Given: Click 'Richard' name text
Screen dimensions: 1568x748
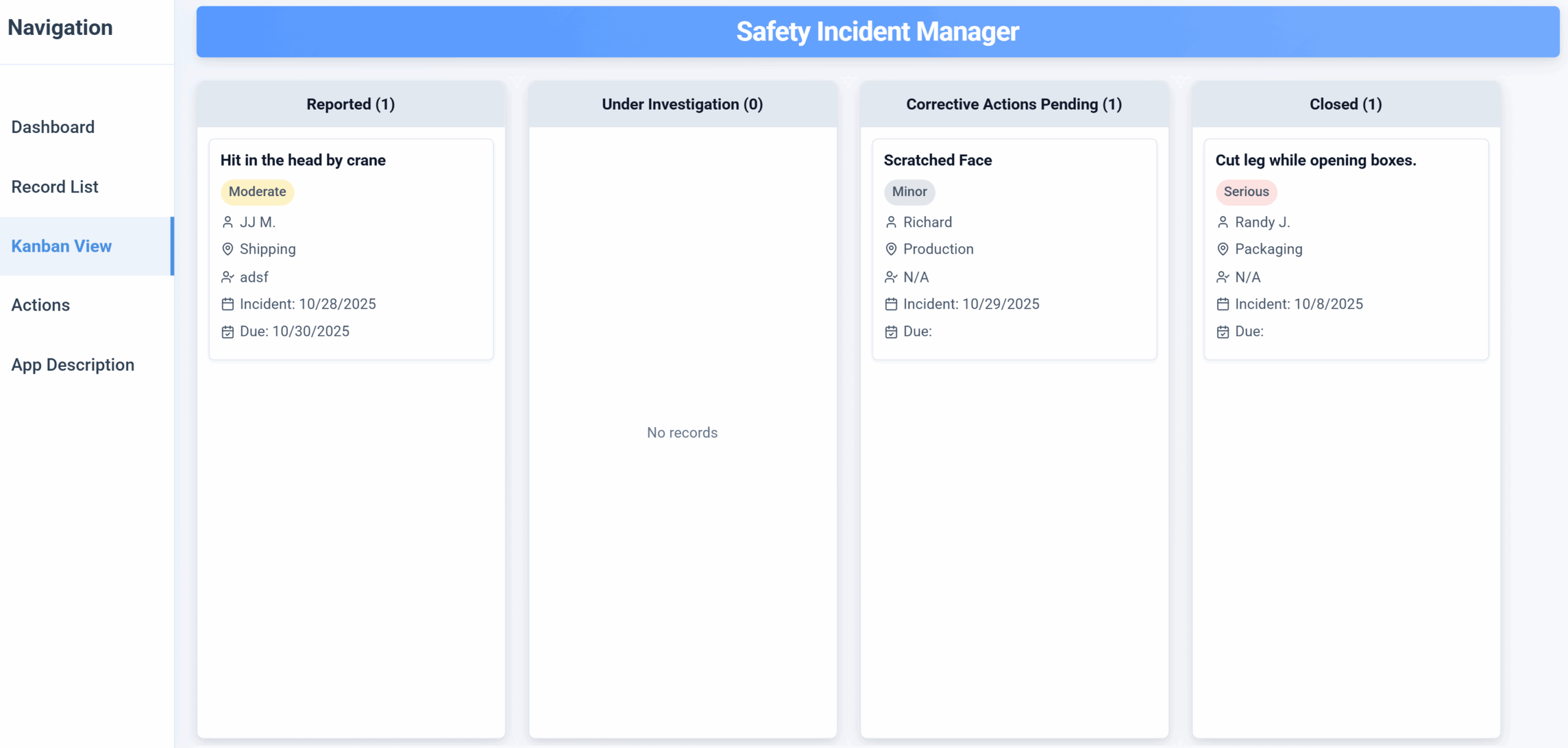Looking at the screenshot, I should (x=928, y=222).
